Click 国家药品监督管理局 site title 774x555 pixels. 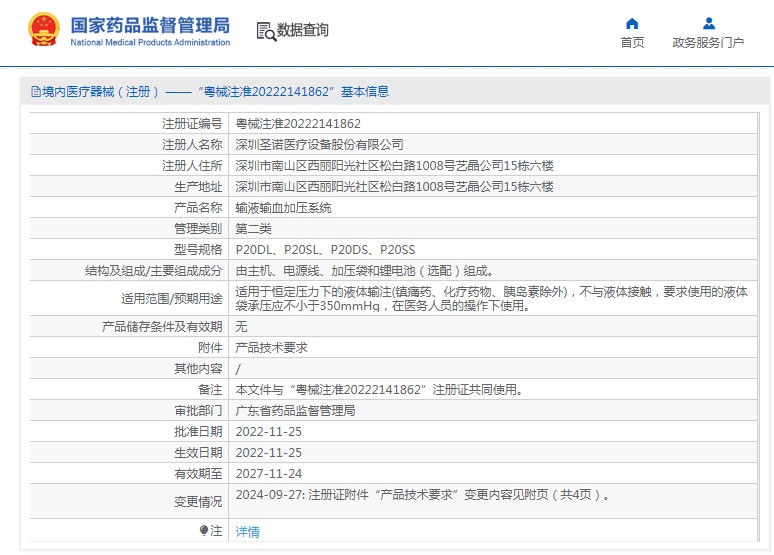tap(150, 25)
